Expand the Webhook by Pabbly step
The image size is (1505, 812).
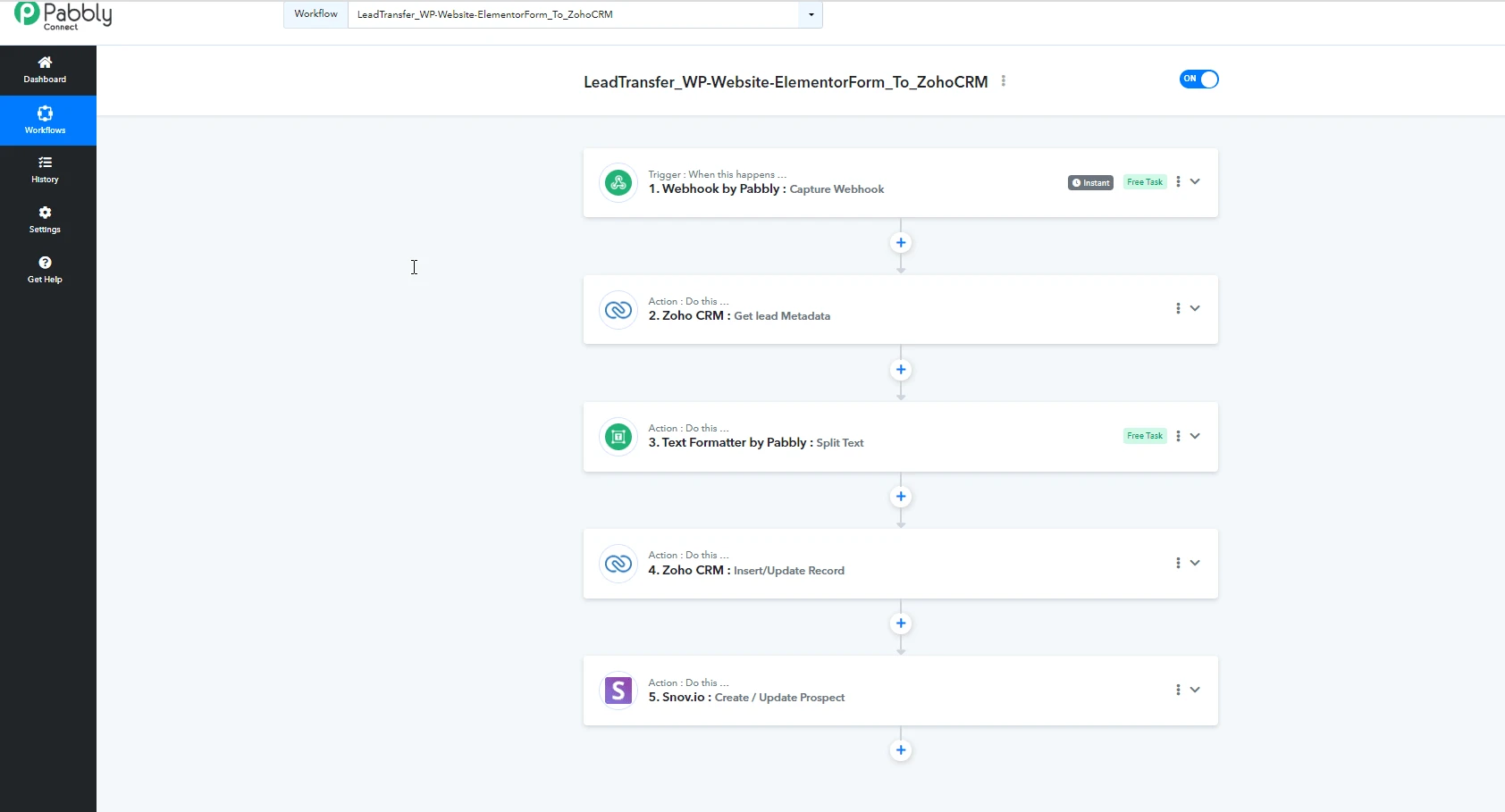point(1195,181)
